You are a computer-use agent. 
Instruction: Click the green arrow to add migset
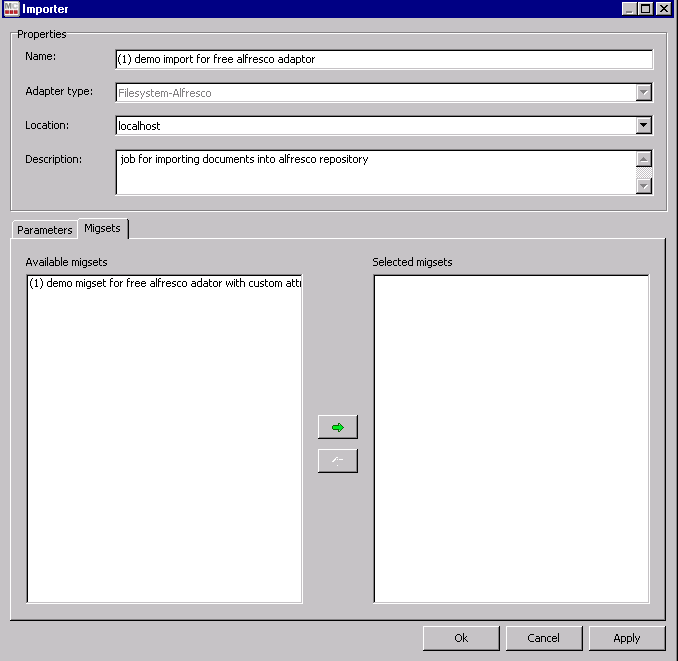click(337, 427)
